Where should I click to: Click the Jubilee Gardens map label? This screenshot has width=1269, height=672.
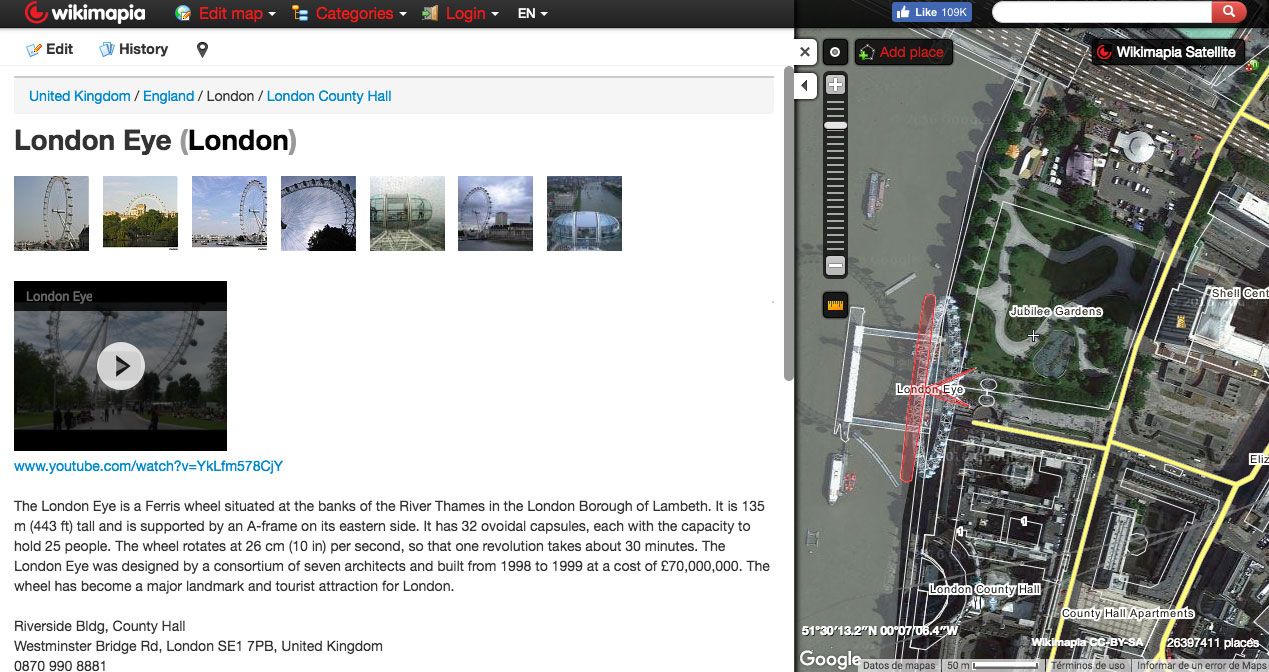(1056, 311)
